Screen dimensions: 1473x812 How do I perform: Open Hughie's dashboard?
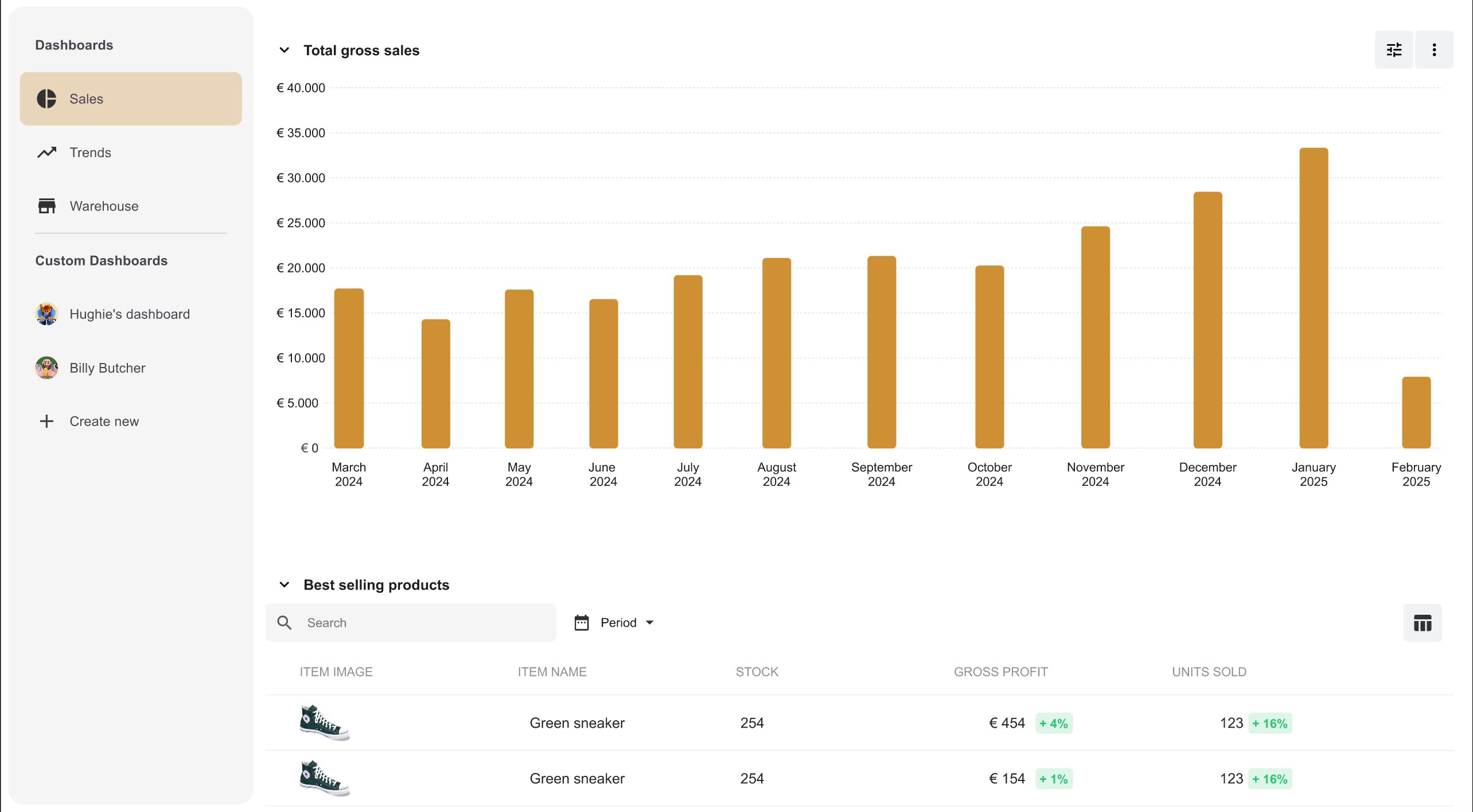pyautogui.click(x=130, y=314)
